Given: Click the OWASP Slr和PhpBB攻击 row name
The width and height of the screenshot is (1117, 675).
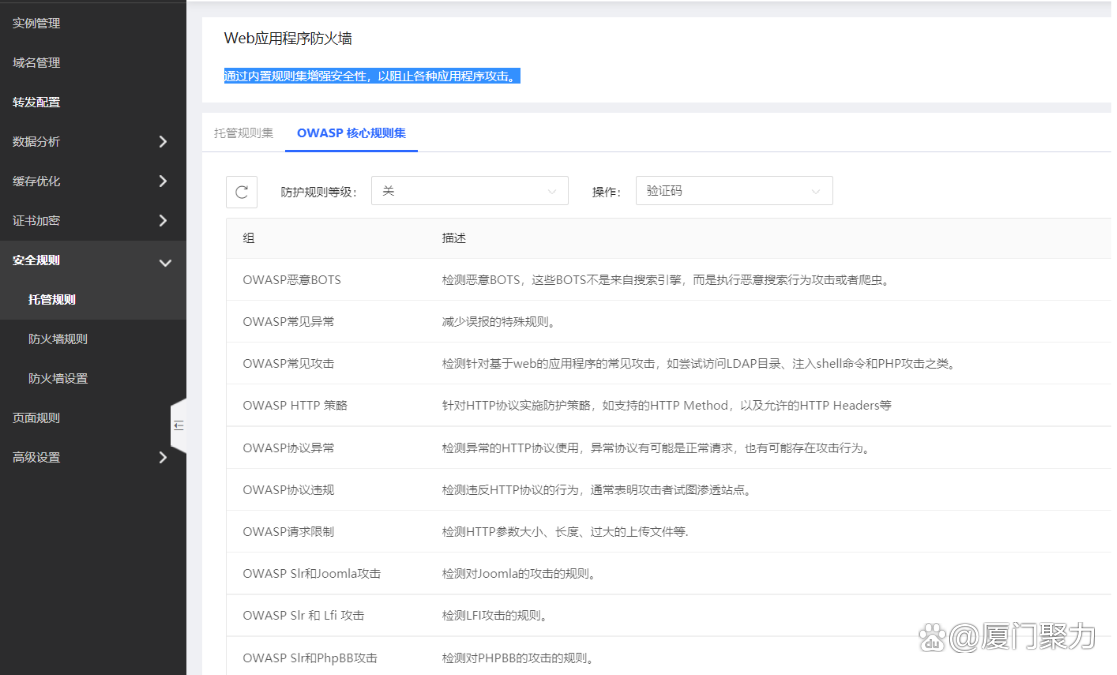Looking at the screenshot, I should pyautogui.click(x=310, y=658).
